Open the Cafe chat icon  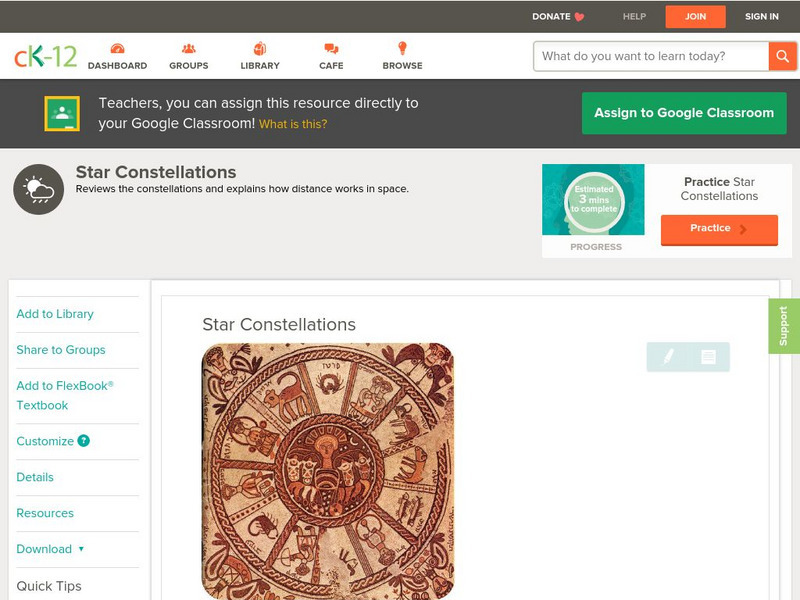pos(331,49)
